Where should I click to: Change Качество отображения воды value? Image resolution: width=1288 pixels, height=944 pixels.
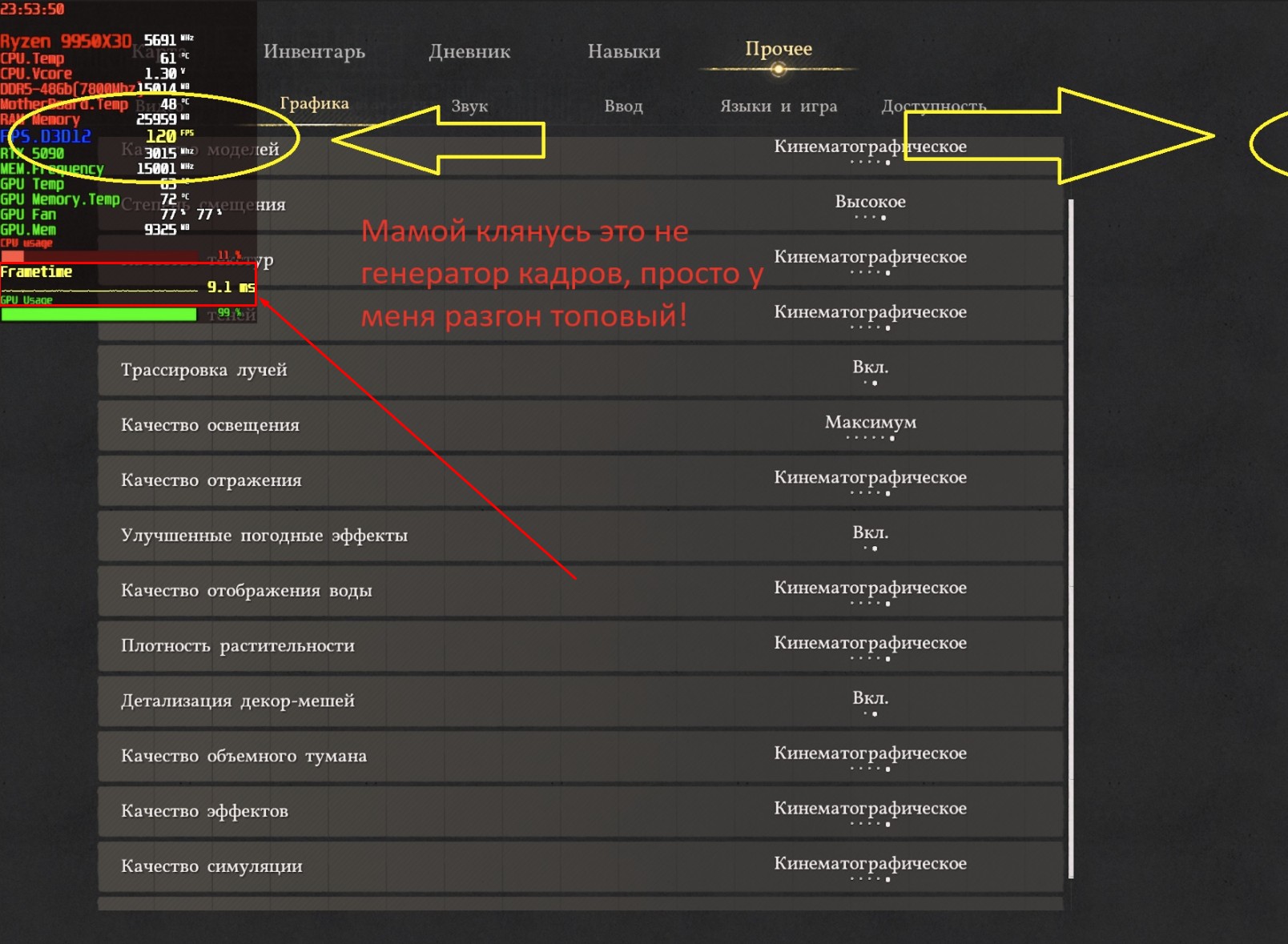871,588
